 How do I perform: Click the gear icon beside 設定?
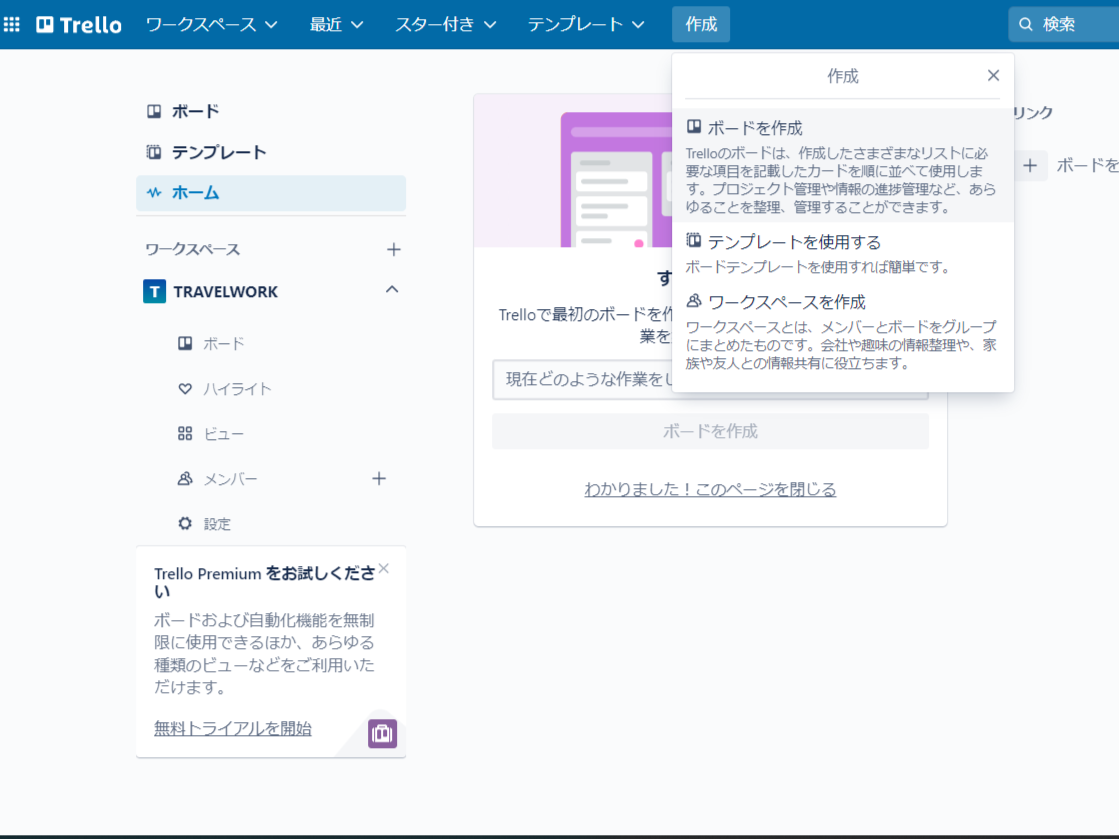pyautogui.click(x=185, y=524)
